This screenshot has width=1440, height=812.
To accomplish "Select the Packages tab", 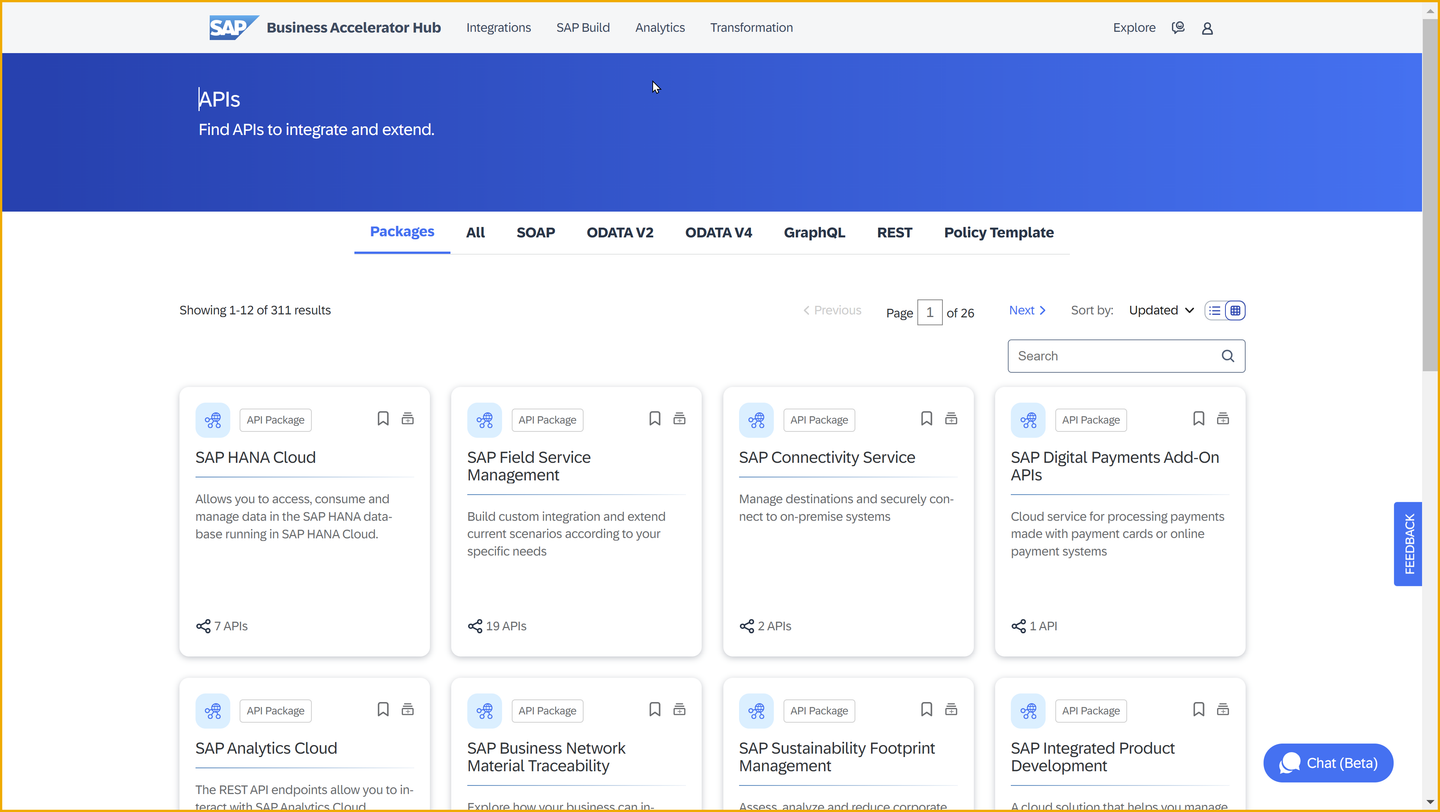I will 402,232.
